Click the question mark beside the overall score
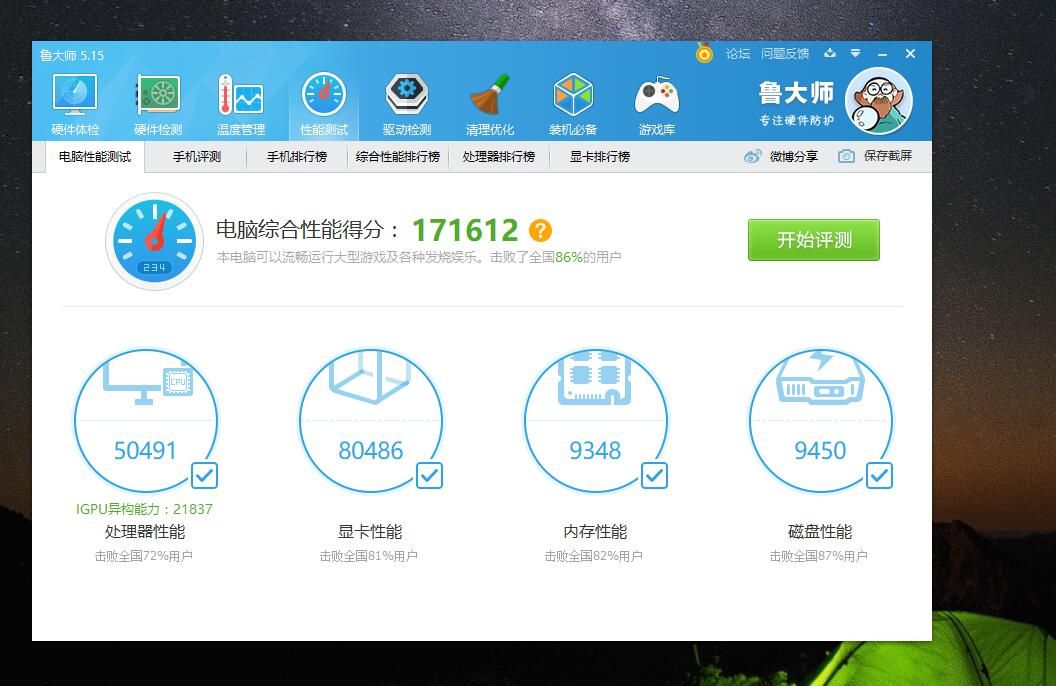This screenshot has width=1056, height=686. click(x=540, y=229)
